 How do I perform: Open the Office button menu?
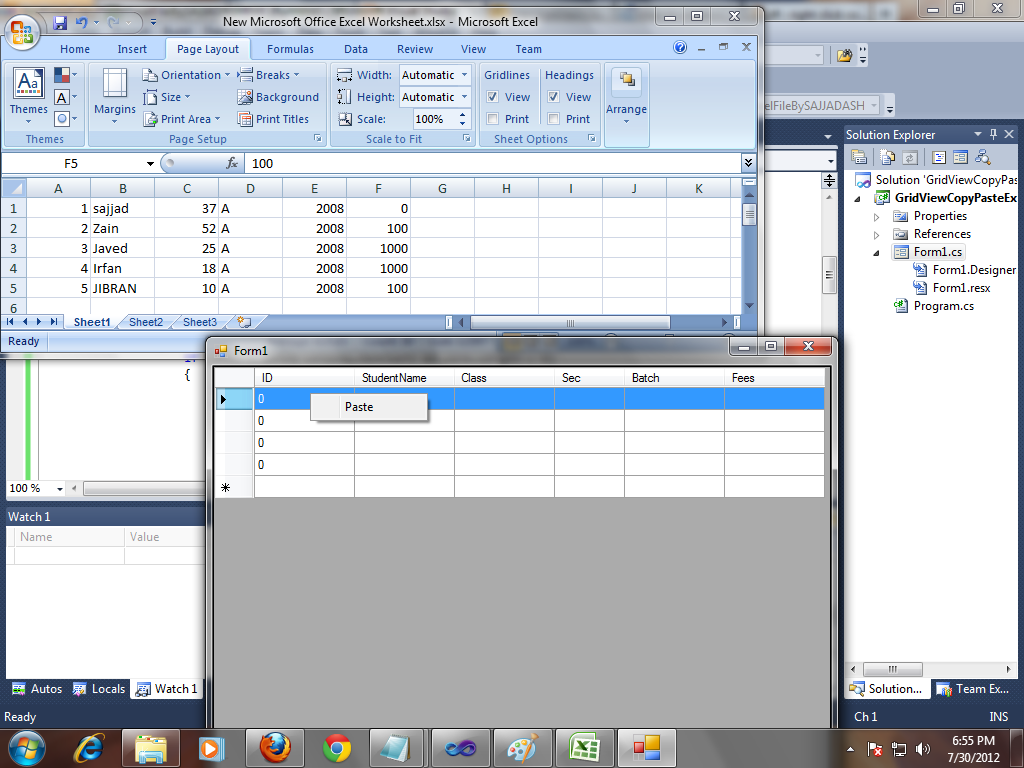[x=21, y=30]
